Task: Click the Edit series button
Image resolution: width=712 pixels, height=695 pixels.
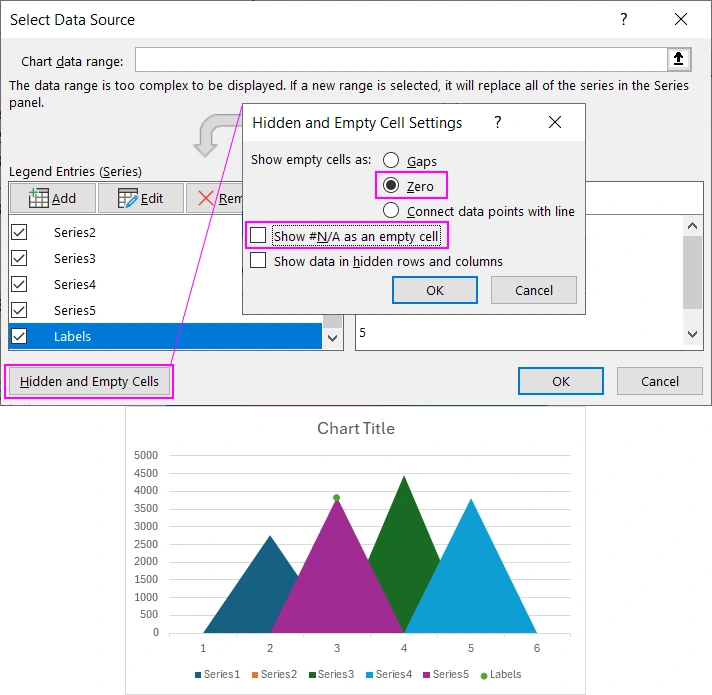Action: click(141, 198)
